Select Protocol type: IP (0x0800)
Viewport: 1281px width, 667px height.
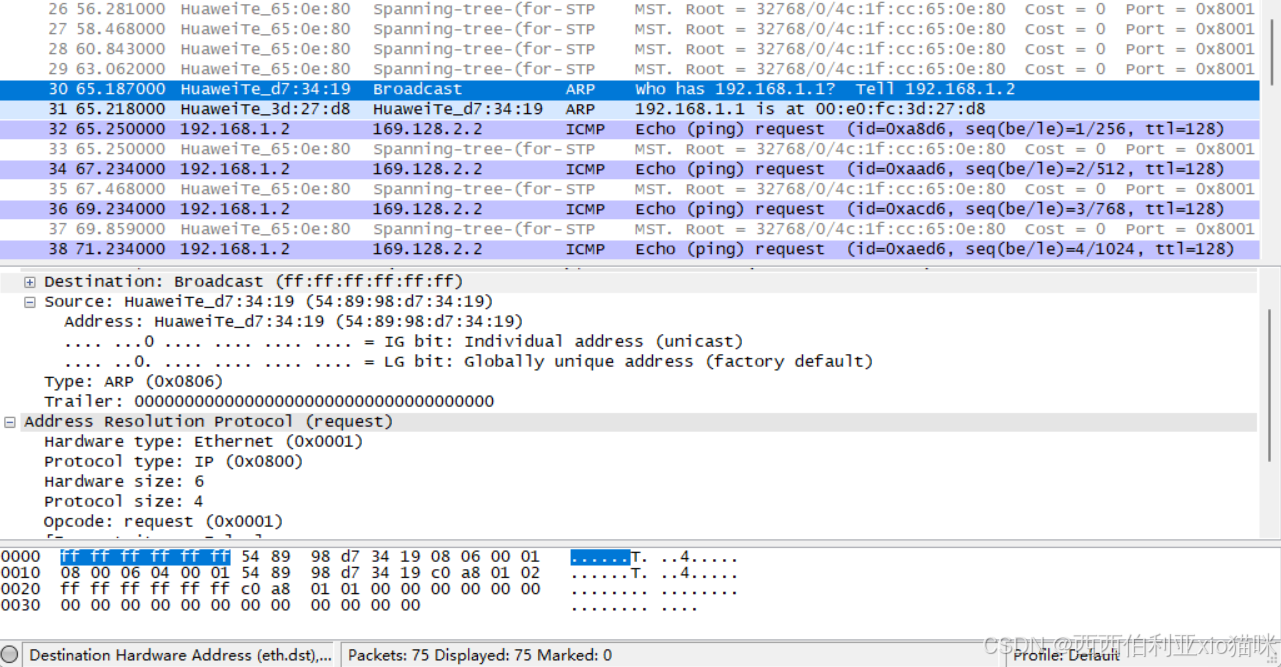point(173,462)
